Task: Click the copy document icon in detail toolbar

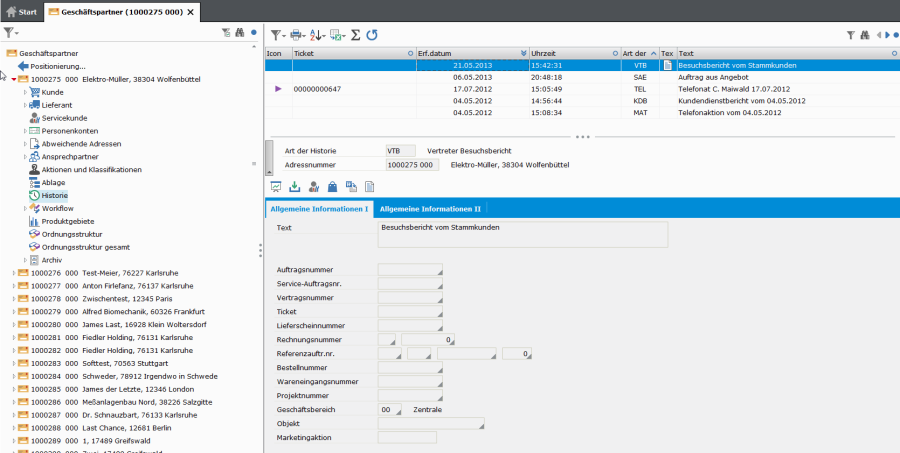Action: [351, 186]
